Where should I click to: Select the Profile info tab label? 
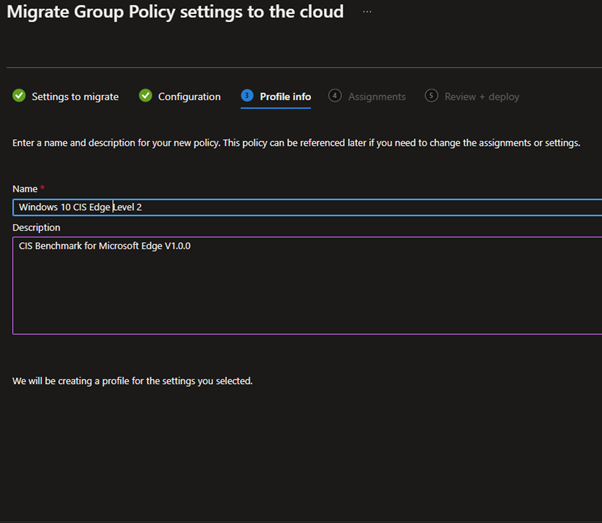click(285, 97)
